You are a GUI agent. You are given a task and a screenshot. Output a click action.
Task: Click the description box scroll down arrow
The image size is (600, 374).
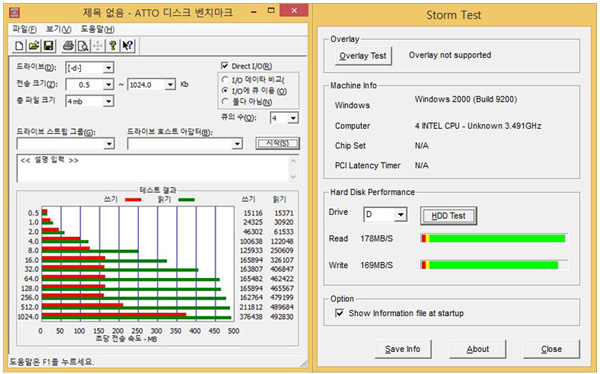pos(293,176)
